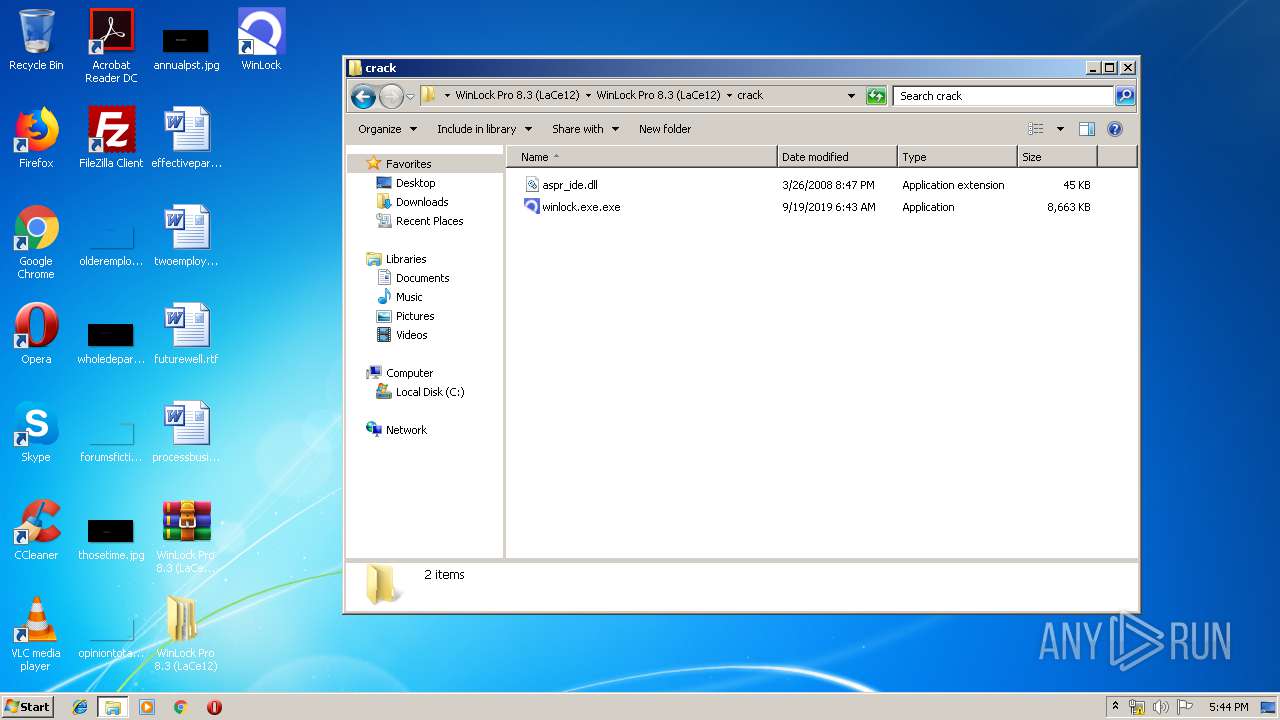The width and height of the screenshot is (1280, 720).
Task: Select the futurewell.rtf desktop file
Action: [x=186, y=334]
